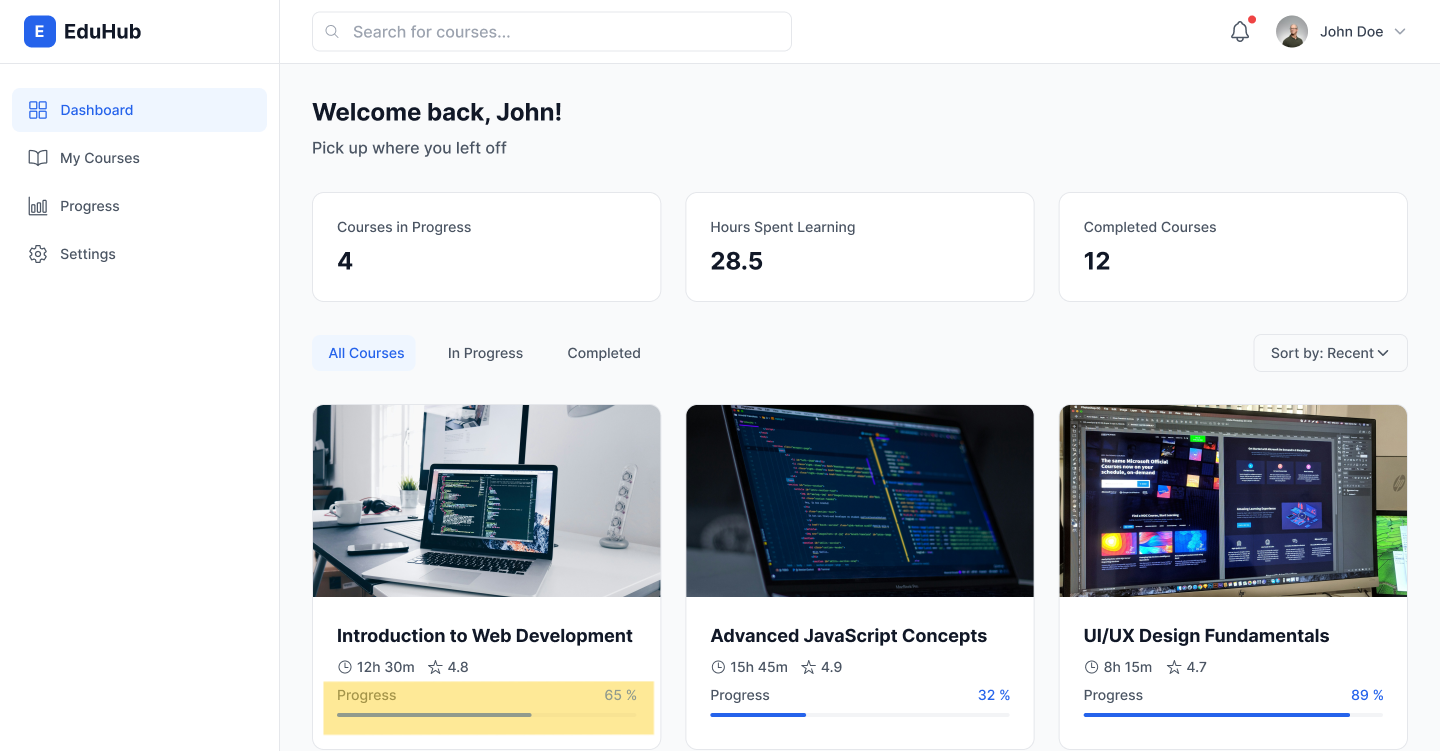Image resolution: width=1440 pixels, height=751 pixels.
Task: Open the chevron next to the profile name
Action: point(1400,31)
